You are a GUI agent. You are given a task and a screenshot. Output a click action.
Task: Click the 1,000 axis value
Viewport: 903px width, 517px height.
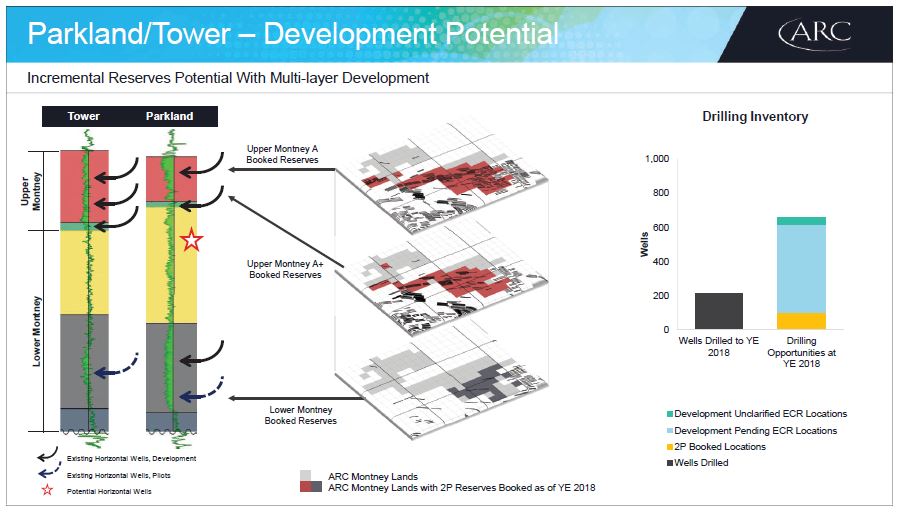click(x=657, y=159)
